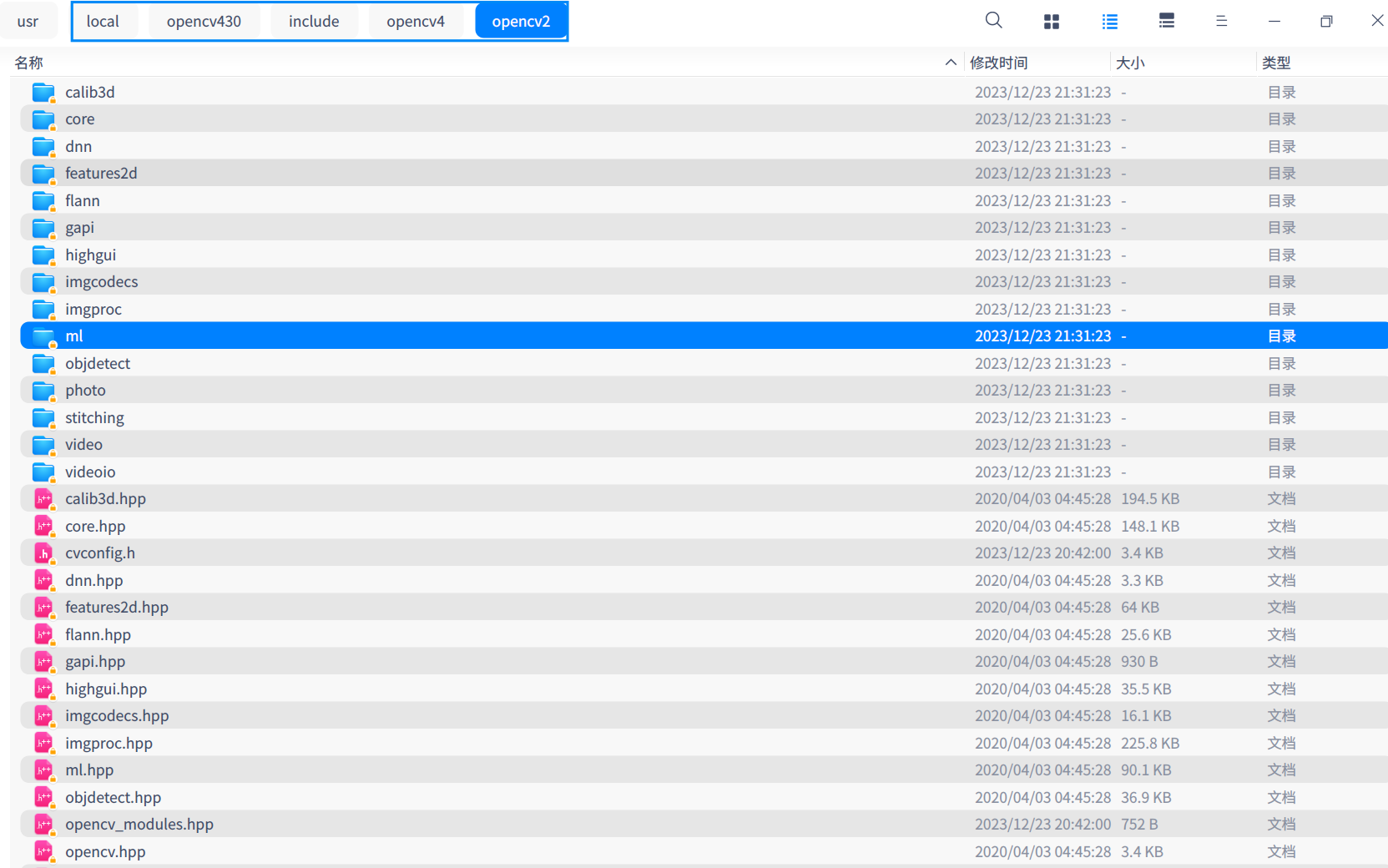Open the search icon in toolbar
1388x868 pixels.
(993, 21)
